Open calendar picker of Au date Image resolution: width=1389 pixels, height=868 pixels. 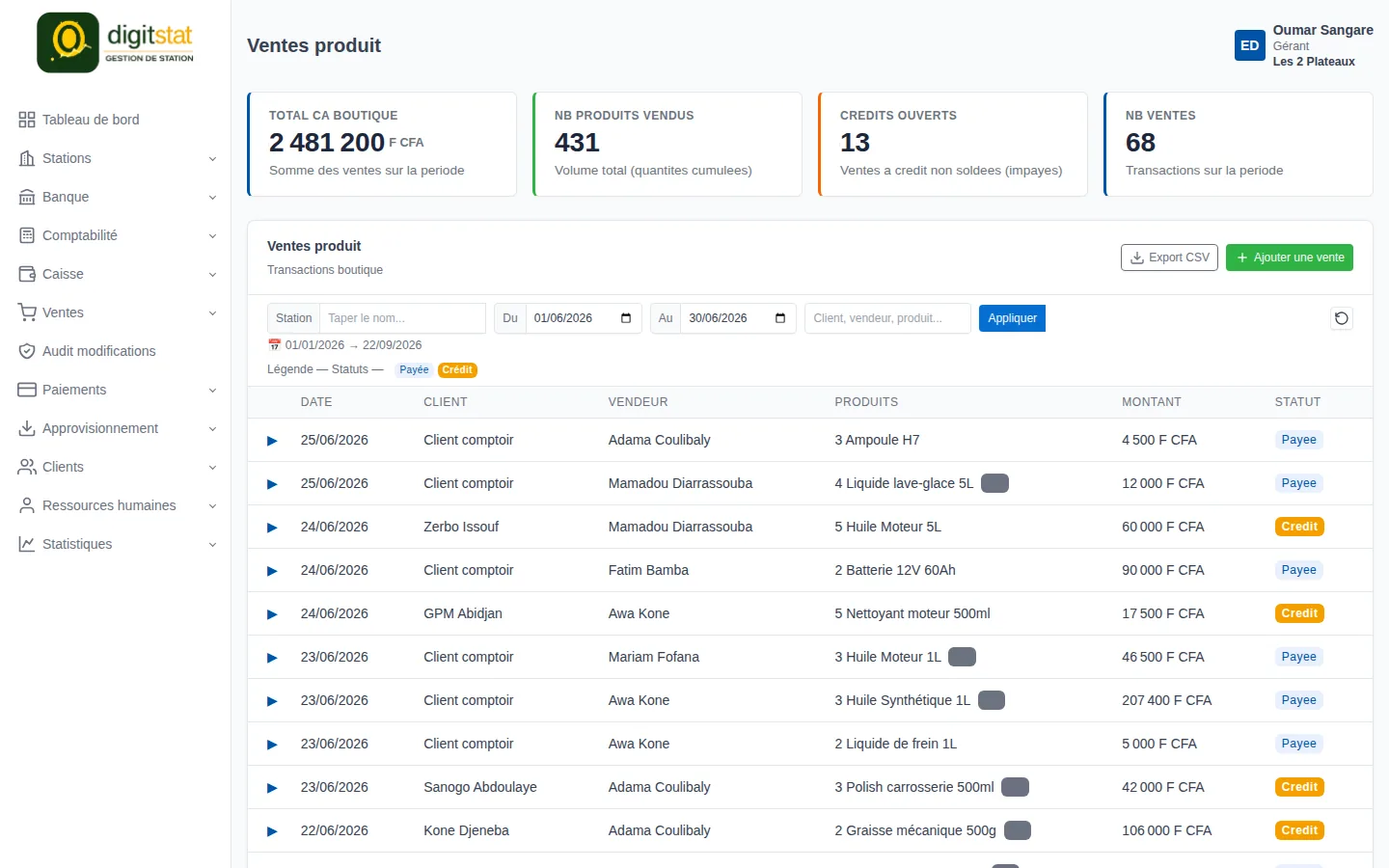click(780, 318)
